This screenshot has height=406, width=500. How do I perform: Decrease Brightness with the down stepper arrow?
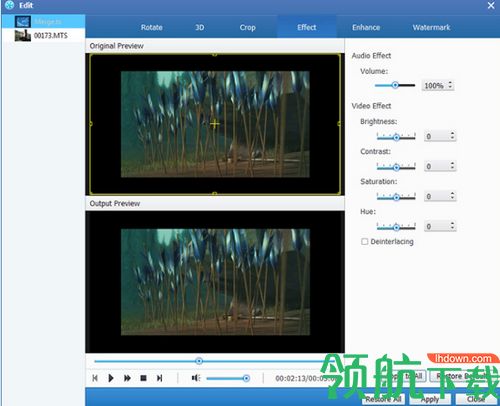click(x=452, y=138)
